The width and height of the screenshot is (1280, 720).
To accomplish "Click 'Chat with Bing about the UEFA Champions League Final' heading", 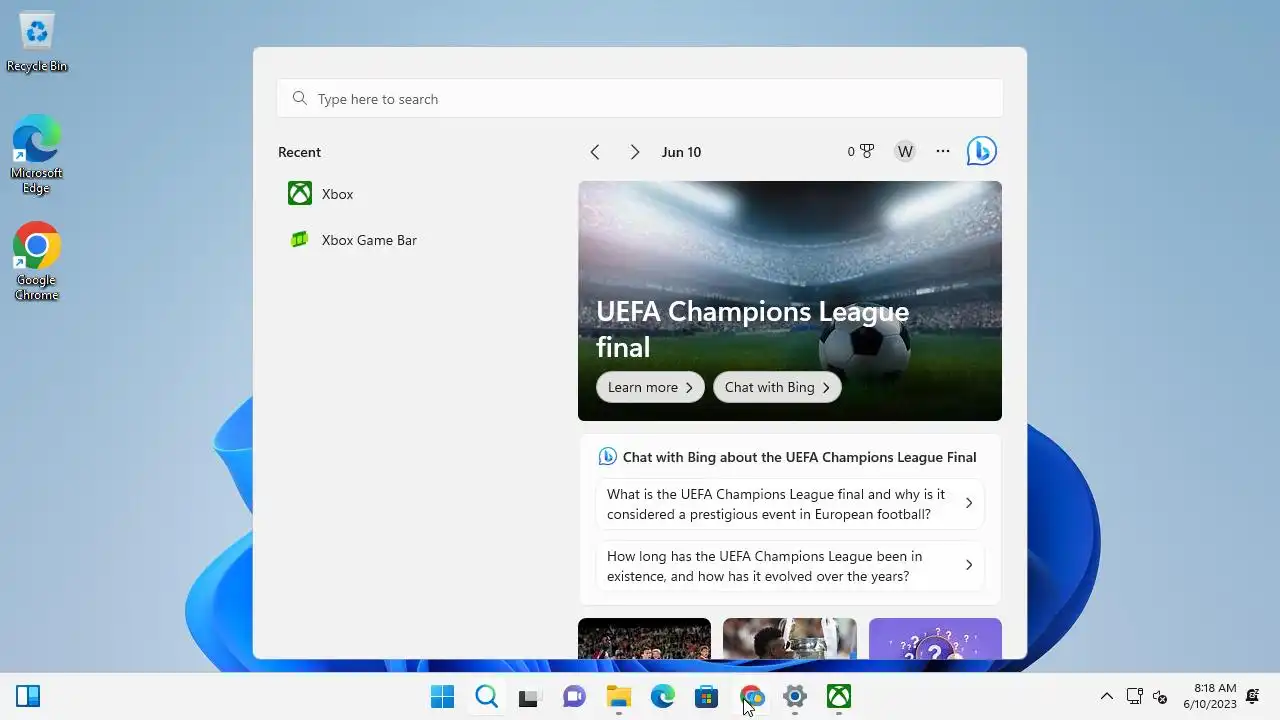I will pos(799,457).
